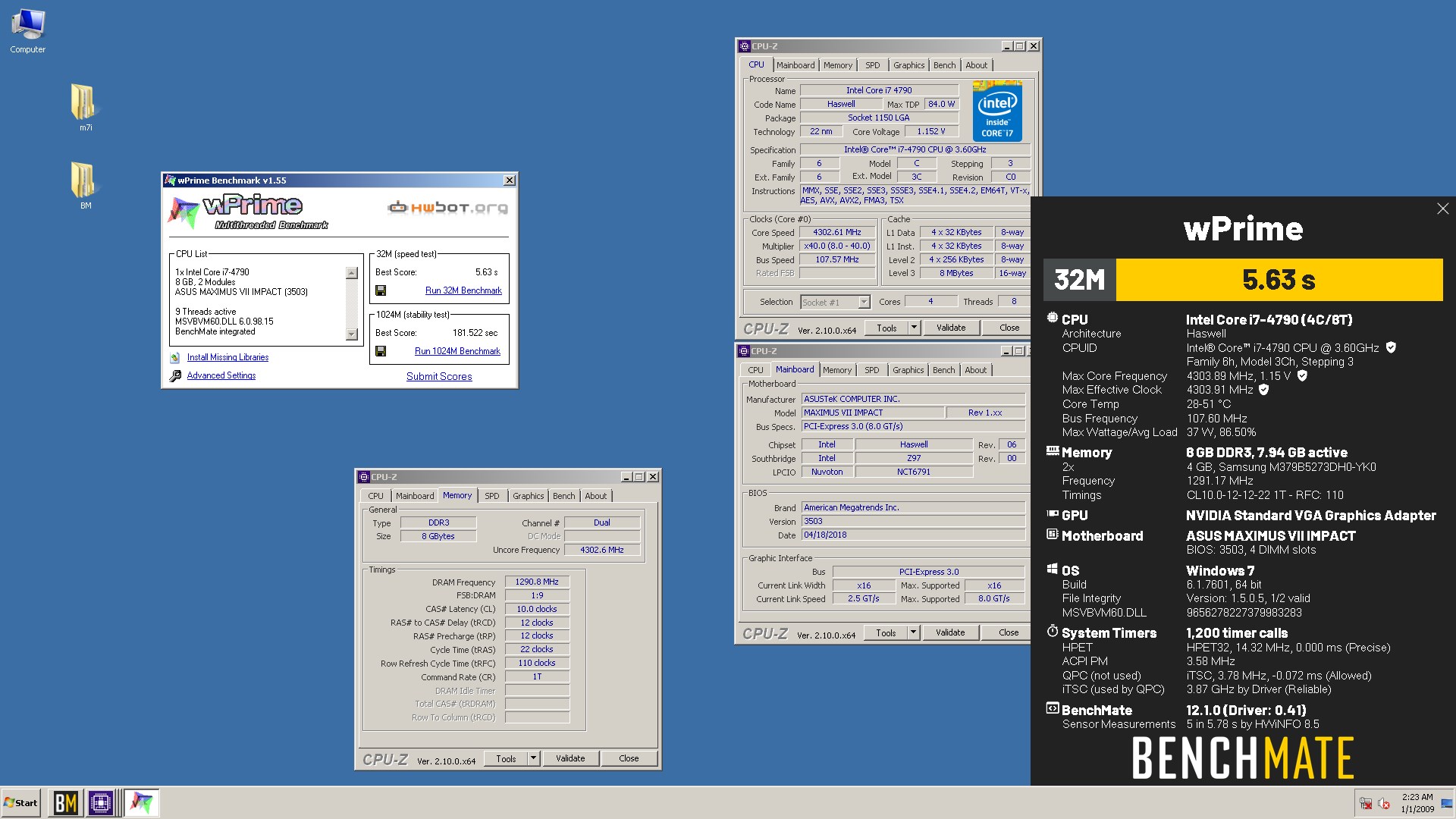
Task: Click the verified shield next to Max Core Frequency
Action: (1302, 375)
